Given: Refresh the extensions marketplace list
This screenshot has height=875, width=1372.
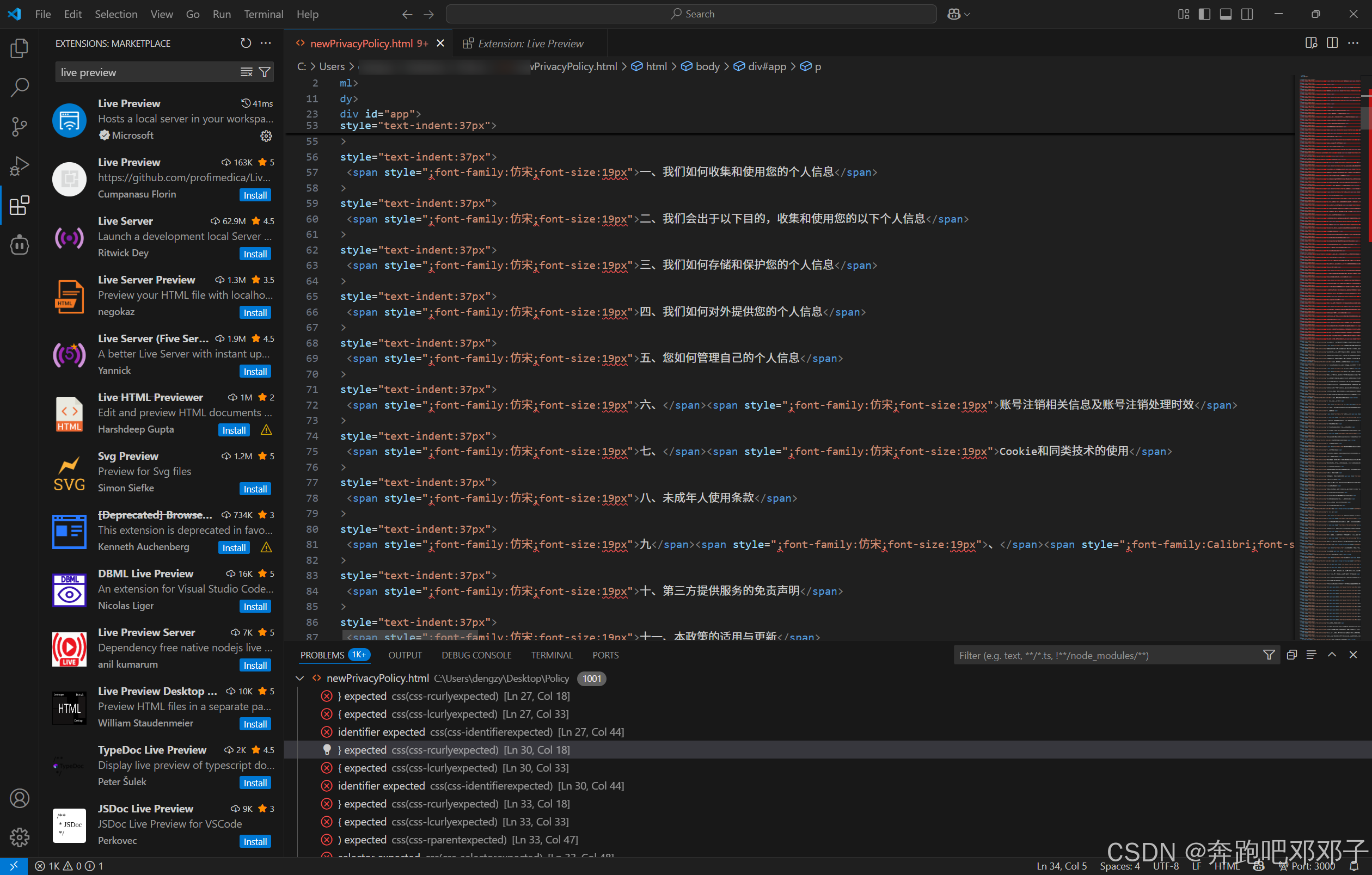Looking at the screenshot, I should point(246,44).
